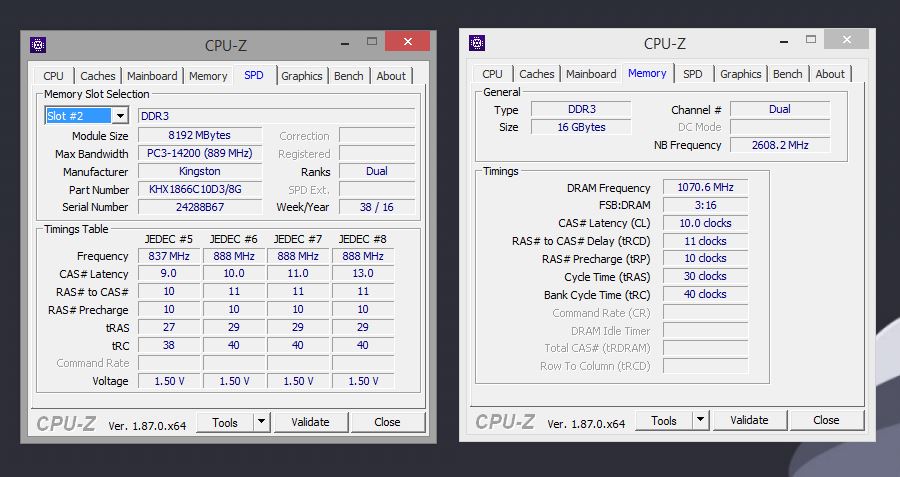Open Mainboard tab in left window
This screenshot has height=477, width=900.
coord(152,76)
